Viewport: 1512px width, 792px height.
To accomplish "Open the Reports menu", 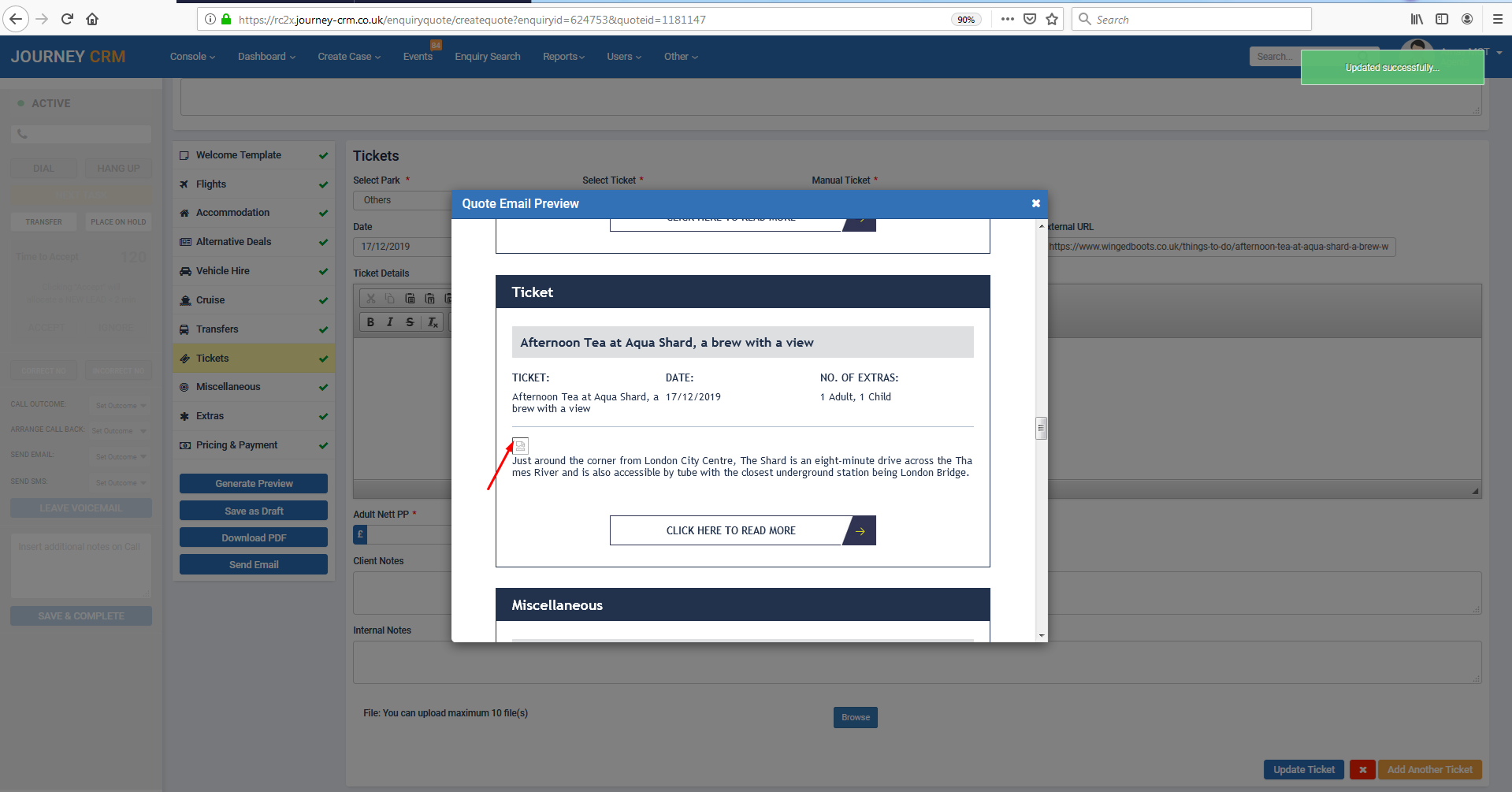I will [x=563, y=57].
